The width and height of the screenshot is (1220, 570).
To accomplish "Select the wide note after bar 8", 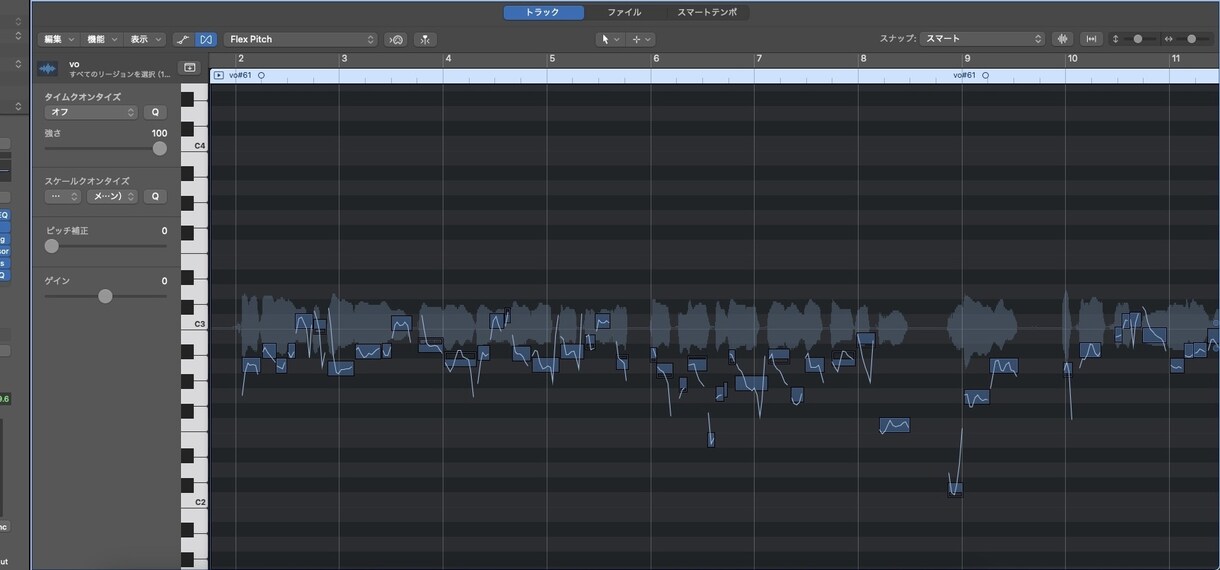I will pos(895,425).
